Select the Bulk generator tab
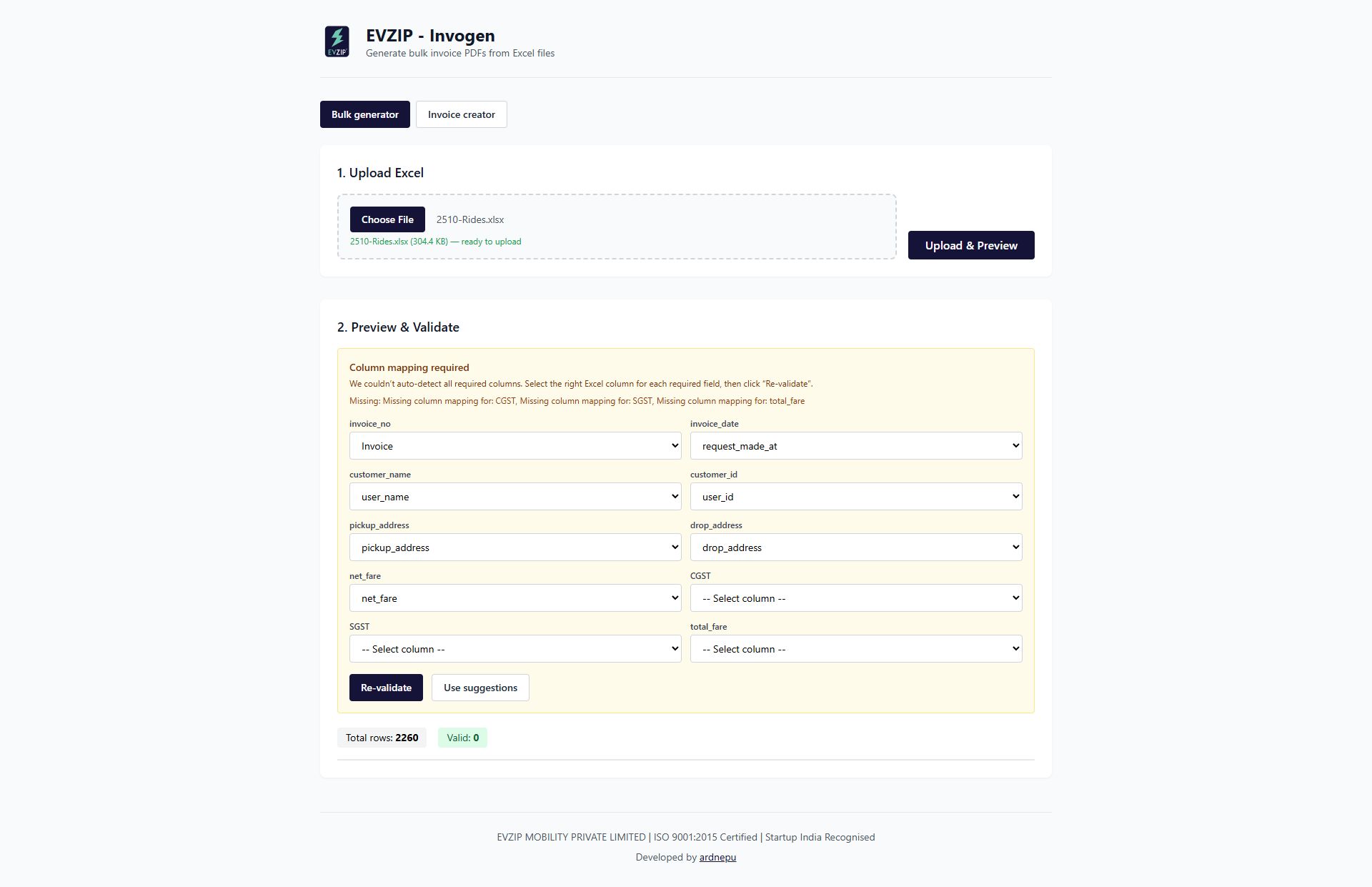 click(x=365, y=114)
